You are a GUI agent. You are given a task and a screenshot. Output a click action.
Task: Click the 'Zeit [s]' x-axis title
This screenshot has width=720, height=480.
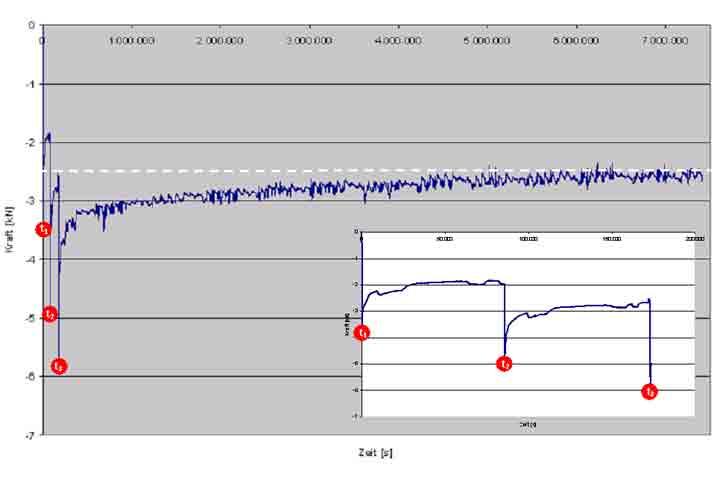(375, 453)
